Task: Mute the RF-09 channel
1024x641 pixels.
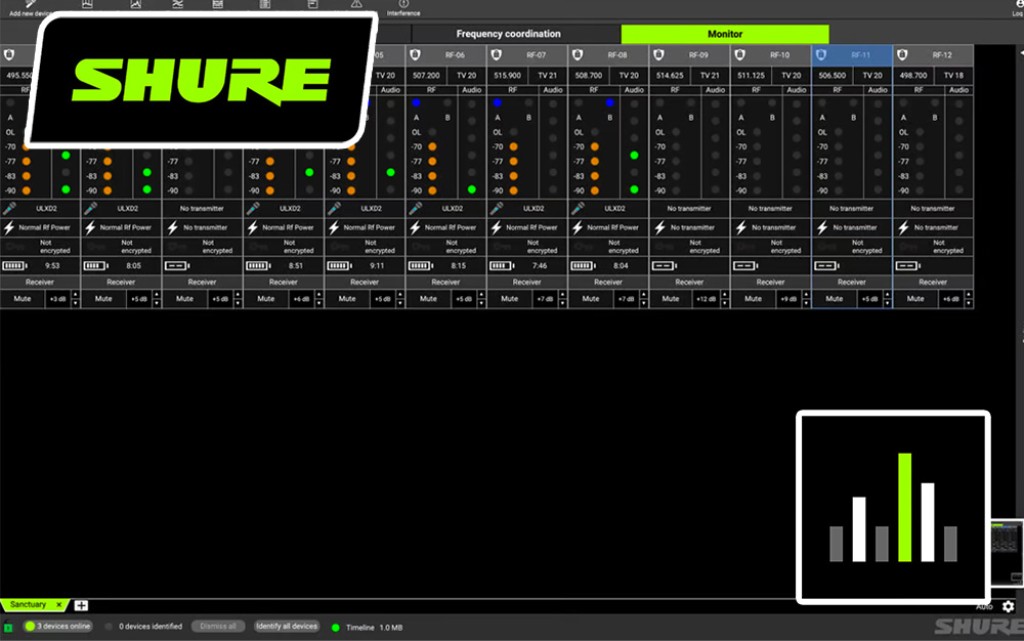Action: point(671,299)
